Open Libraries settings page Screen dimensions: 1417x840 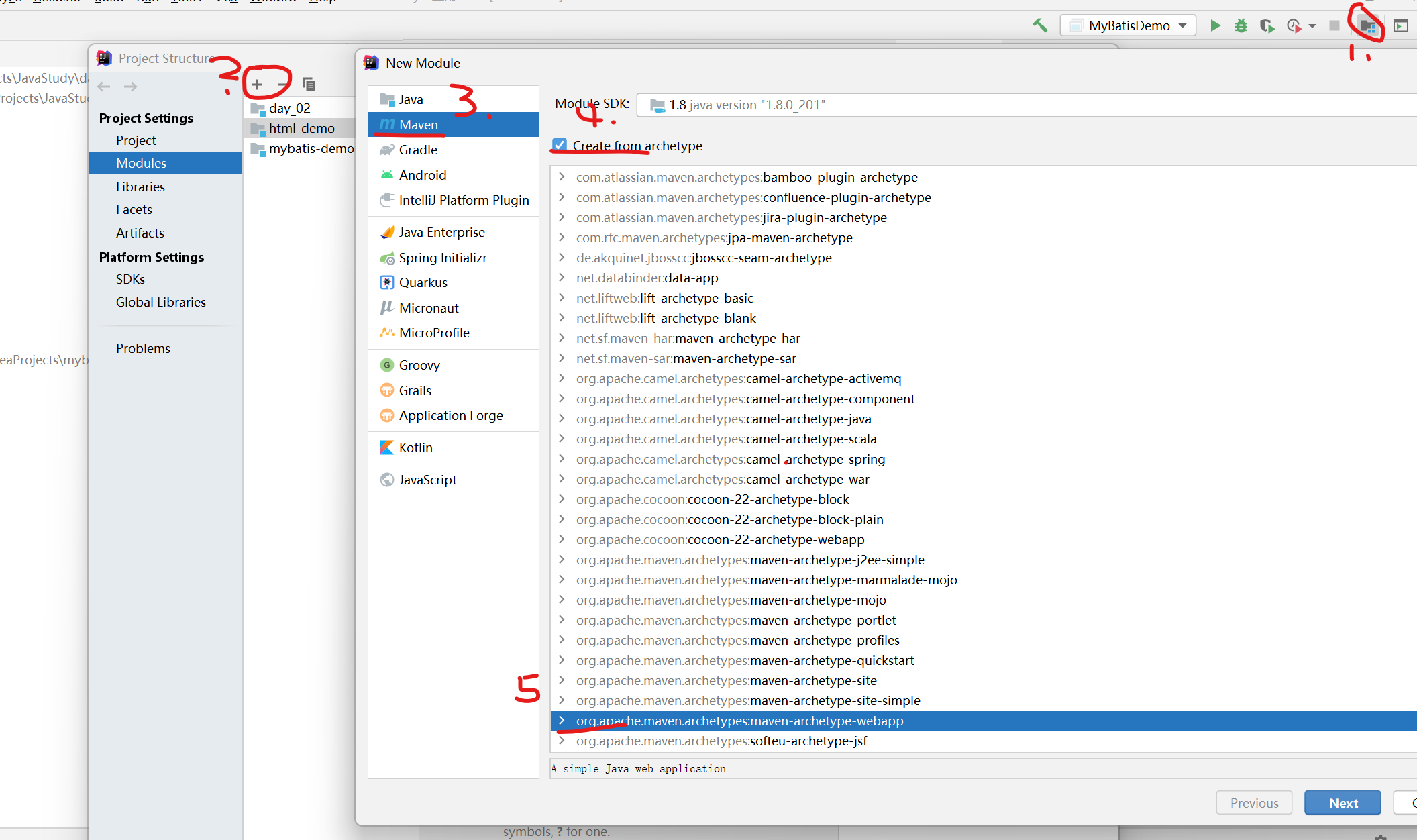pyautogui.click(x=165, y=187)
